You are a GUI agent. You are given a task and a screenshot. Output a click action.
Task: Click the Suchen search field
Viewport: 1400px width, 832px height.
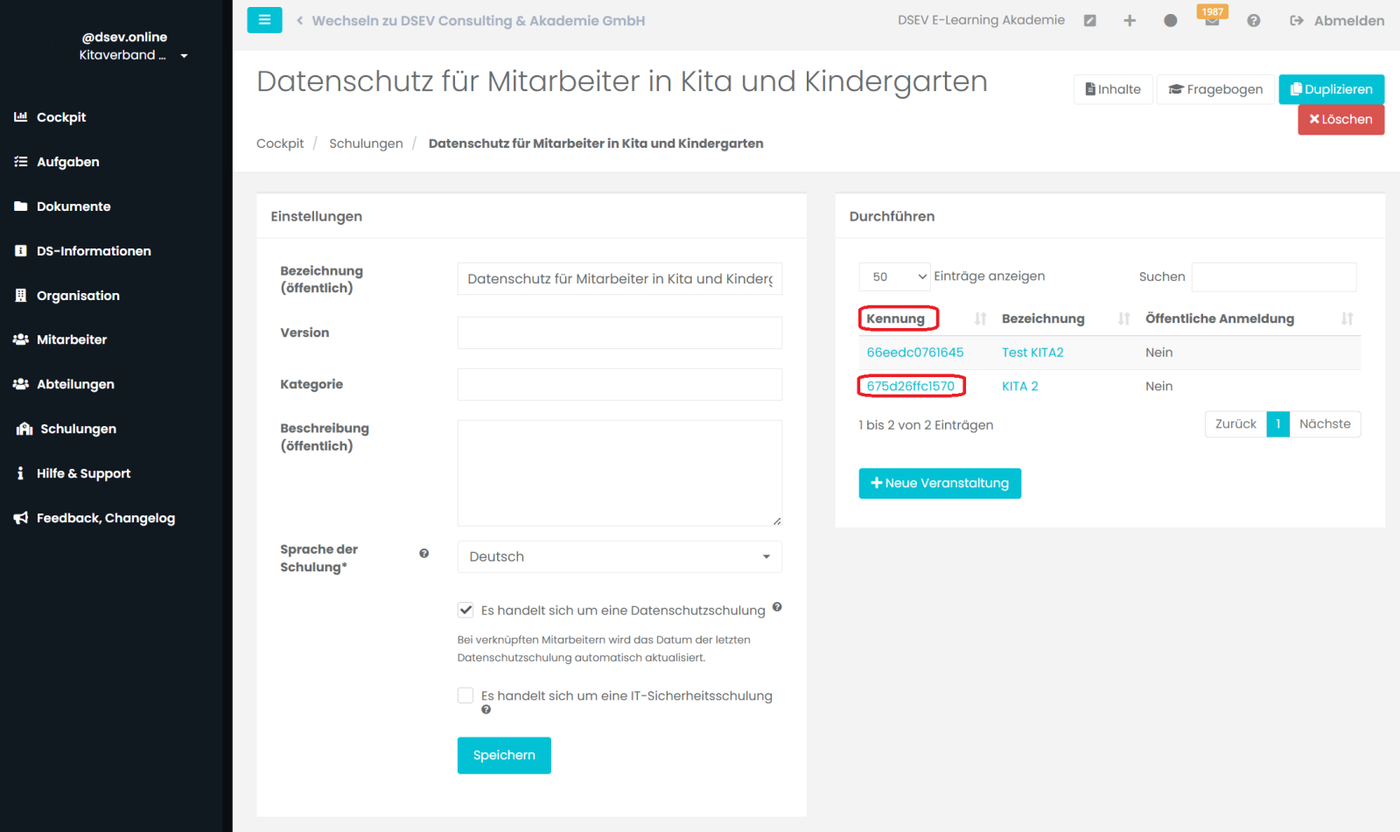1273,277
